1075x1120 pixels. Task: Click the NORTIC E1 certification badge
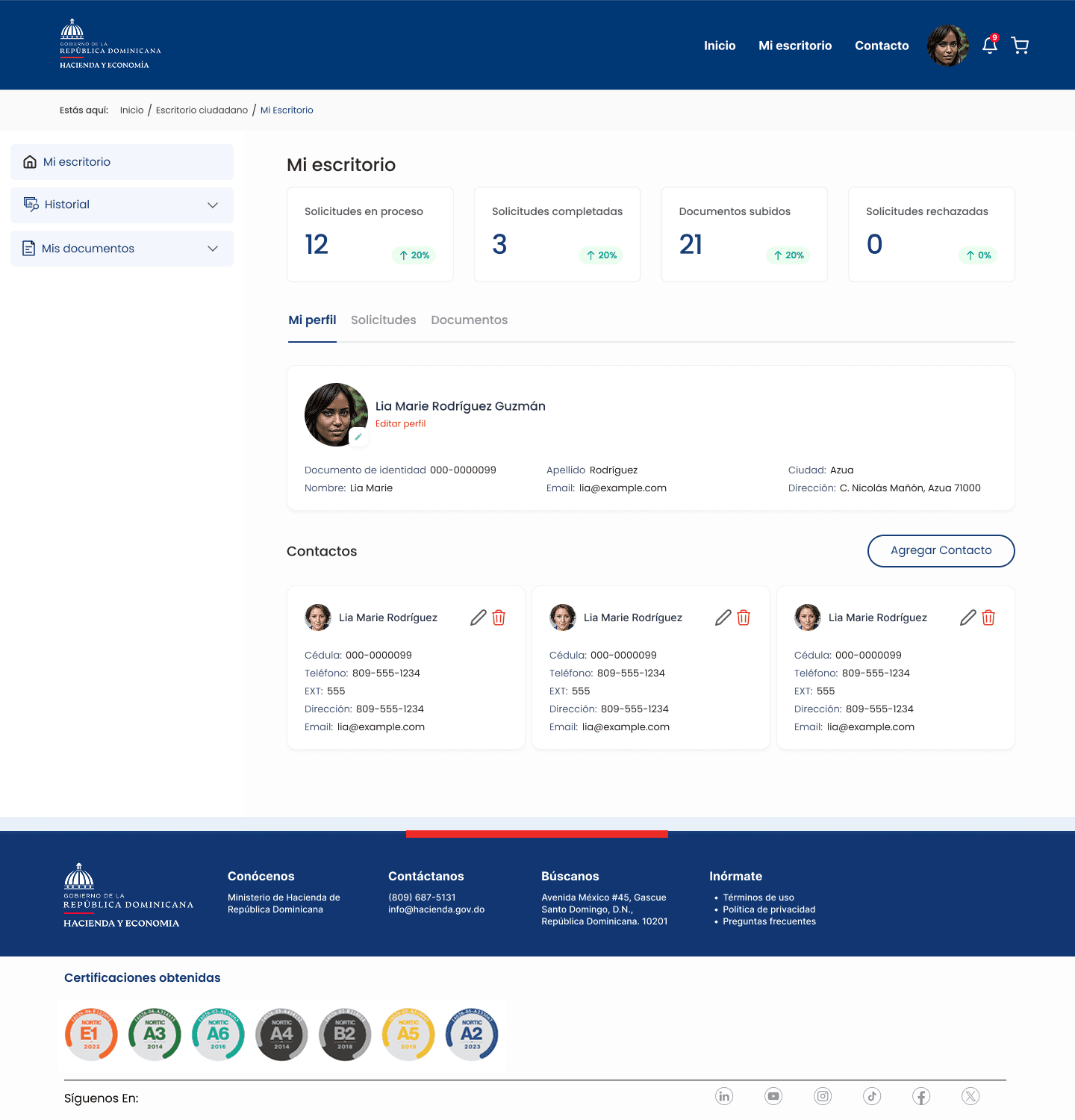tap(91, 1034)
